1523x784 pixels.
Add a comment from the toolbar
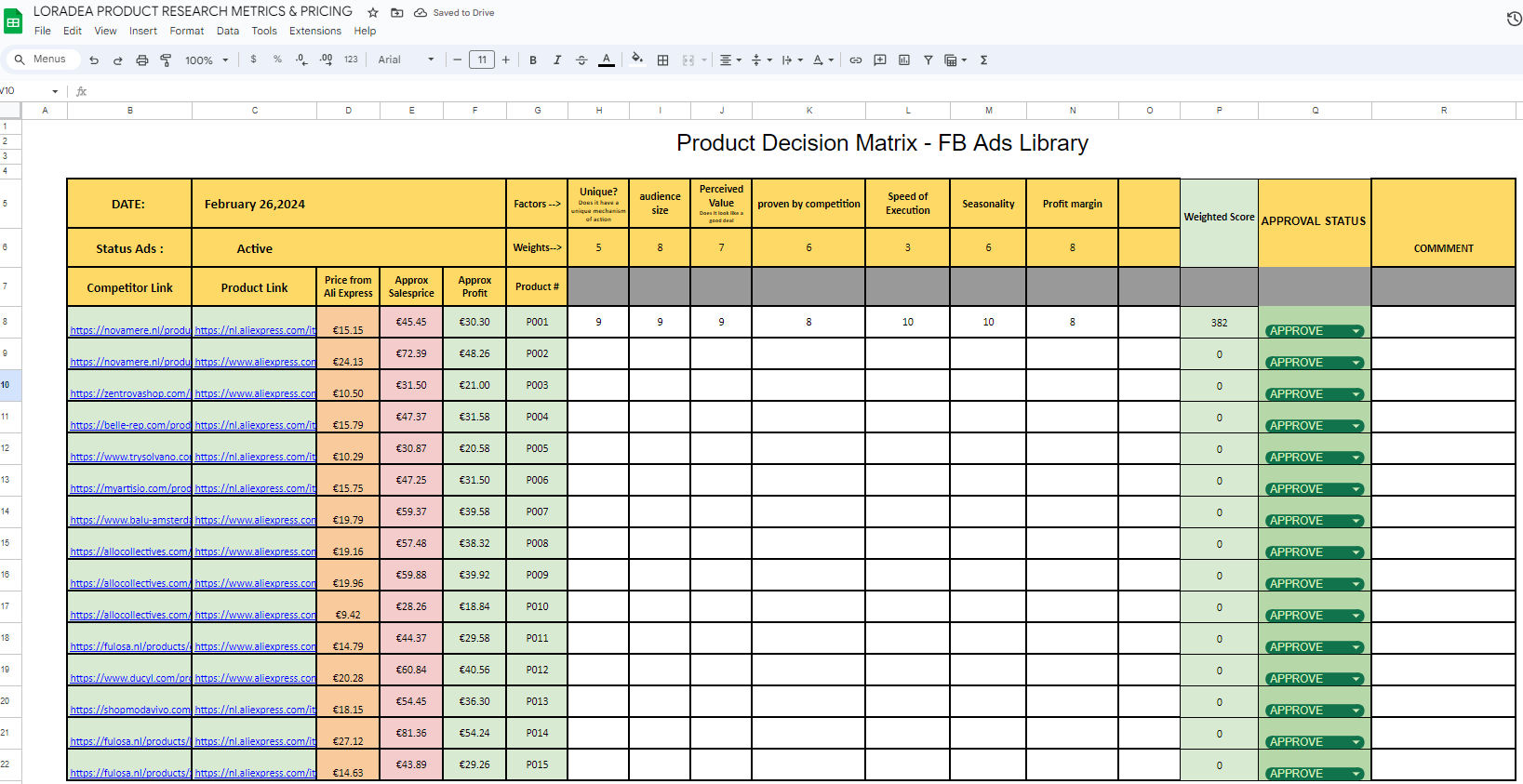click(x=880, y=60)
